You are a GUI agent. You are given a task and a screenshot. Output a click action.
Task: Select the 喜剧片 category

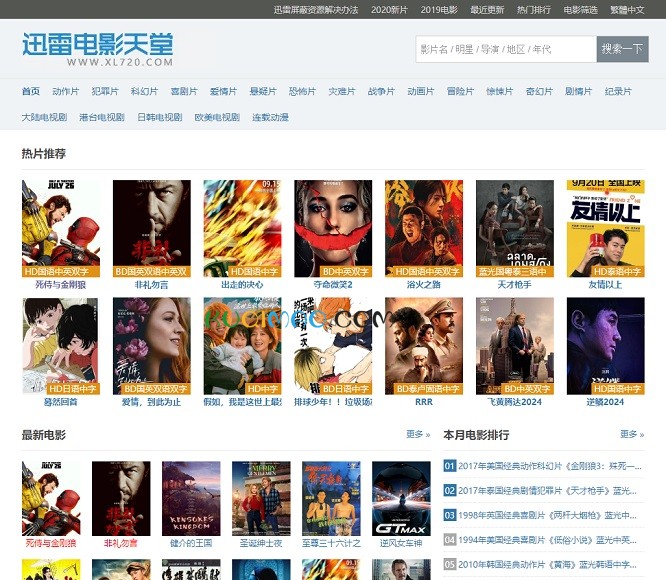point(184,91)
